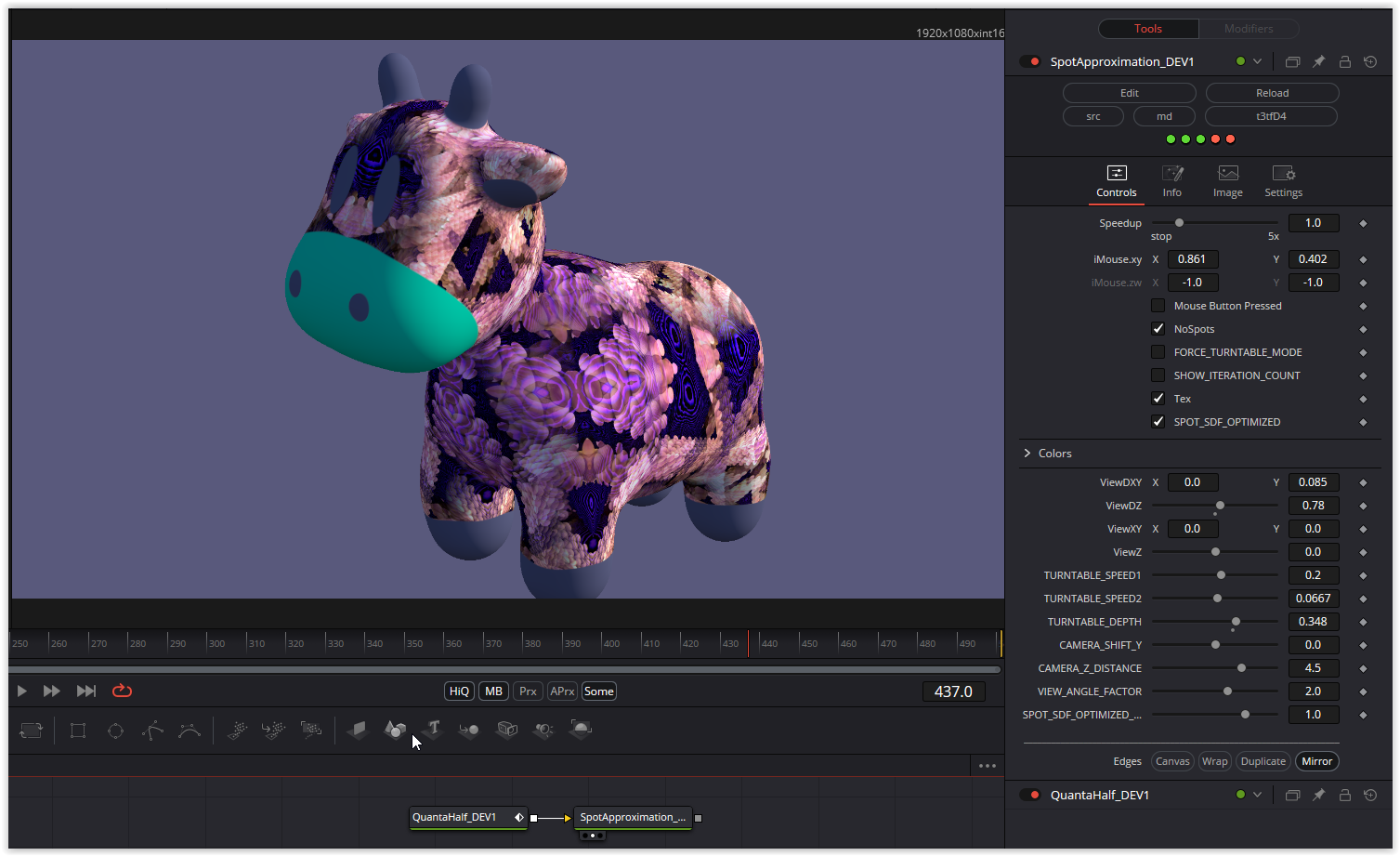1400x856 pixels.
Task: Lock the SpotApproximation_DEV1 node
Action: click(x=1344, y=62)
